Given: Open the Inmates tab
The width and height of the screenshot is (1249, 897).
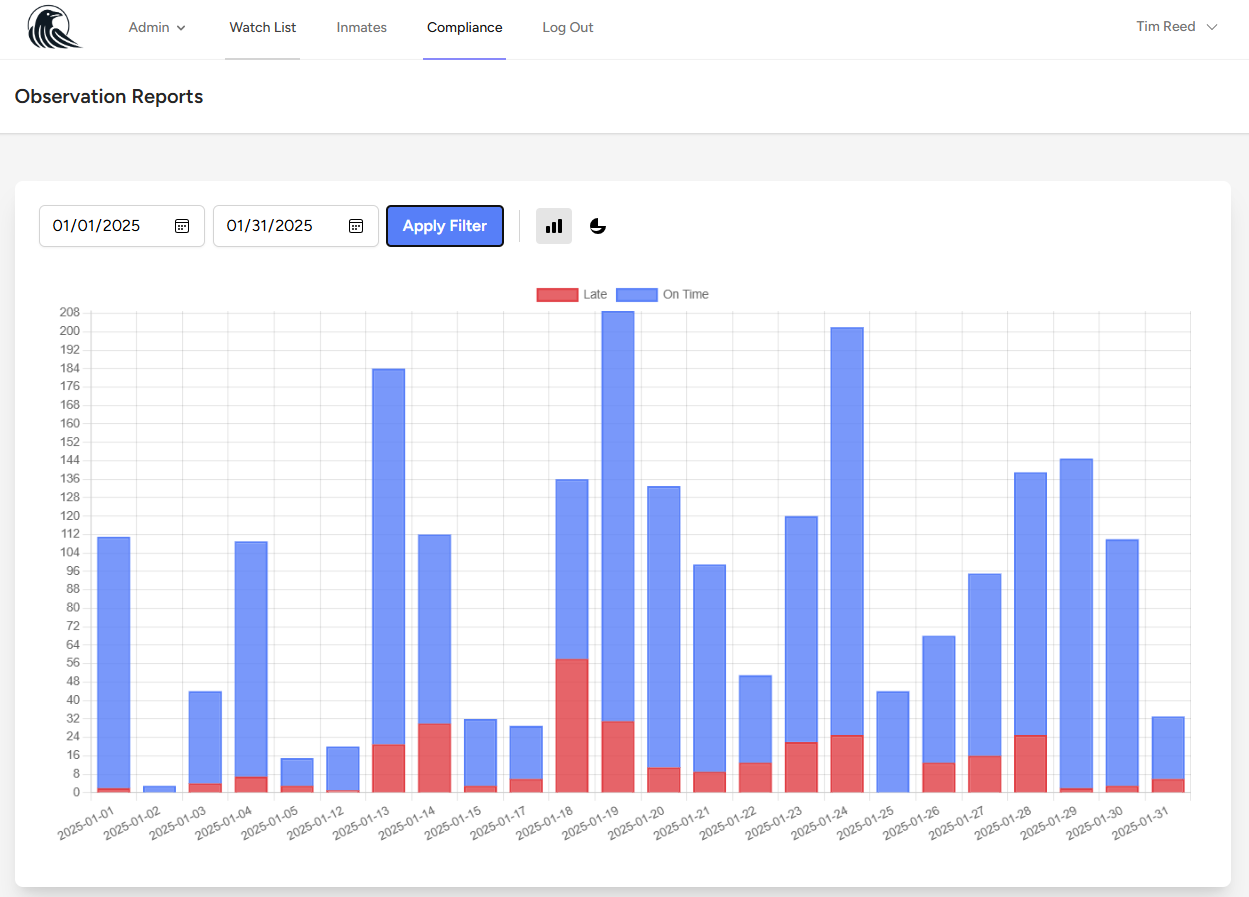Looking at the screenshot, I should pos(362,28).
